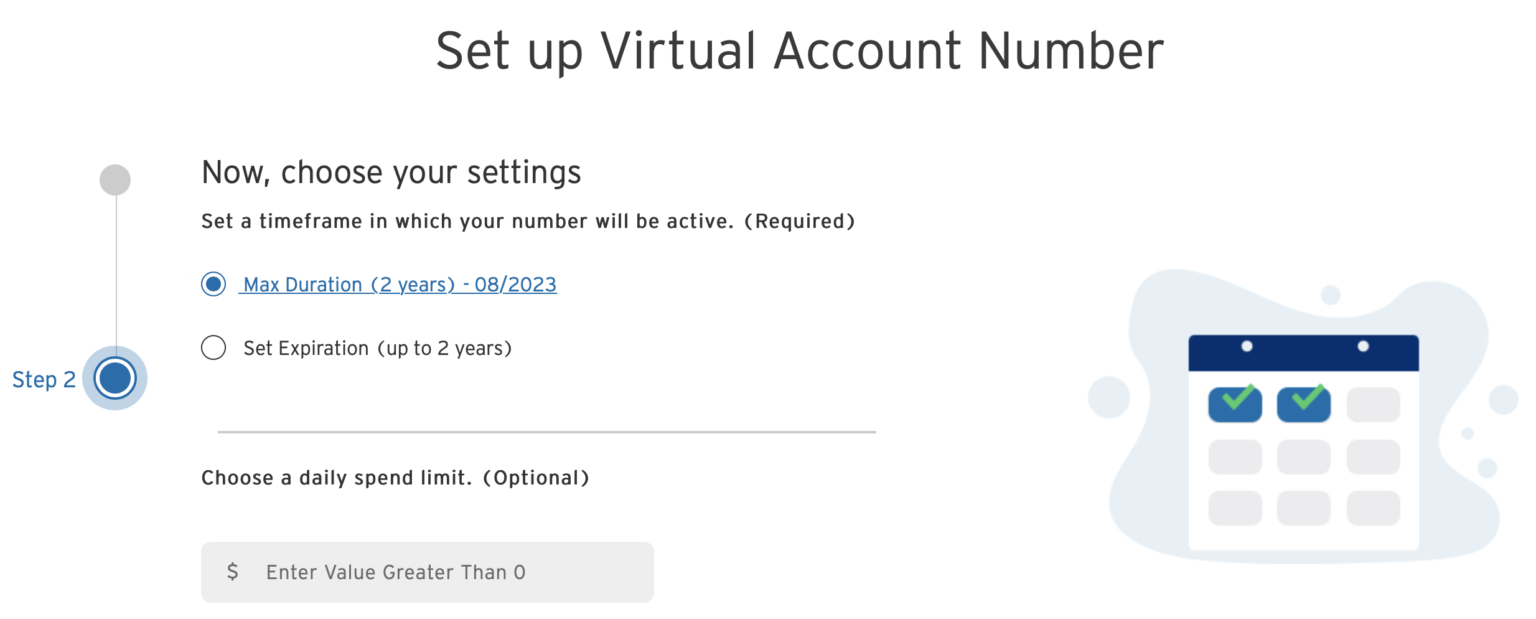This screenshot has height=619, width=1536.
Task: Click the Choose a daily spend limit label
Action: click(x=394, y=477)
